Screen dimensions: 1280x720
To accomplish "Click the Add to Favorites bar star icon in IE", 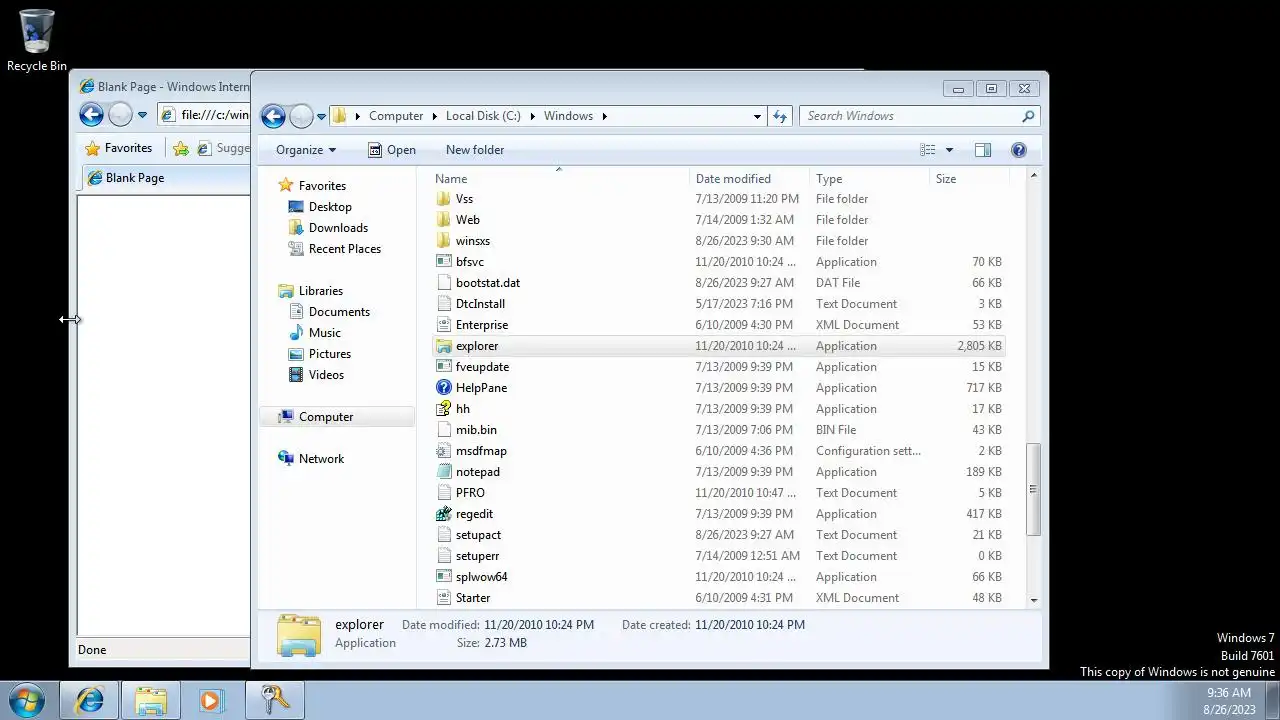I will coord(181,148).
